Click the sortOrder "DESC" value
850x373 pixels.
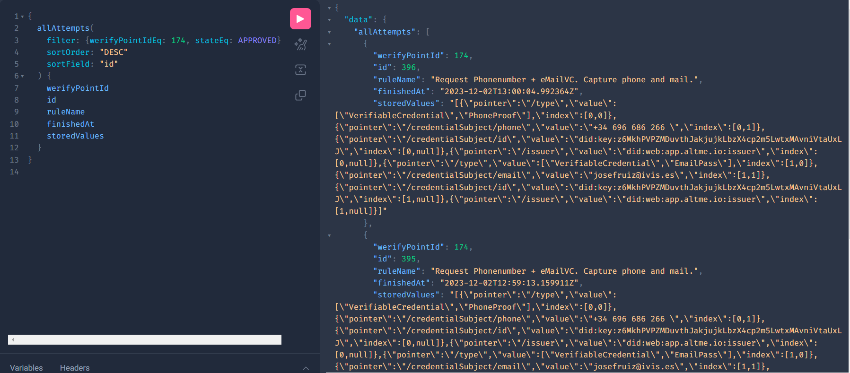[114, 52]
